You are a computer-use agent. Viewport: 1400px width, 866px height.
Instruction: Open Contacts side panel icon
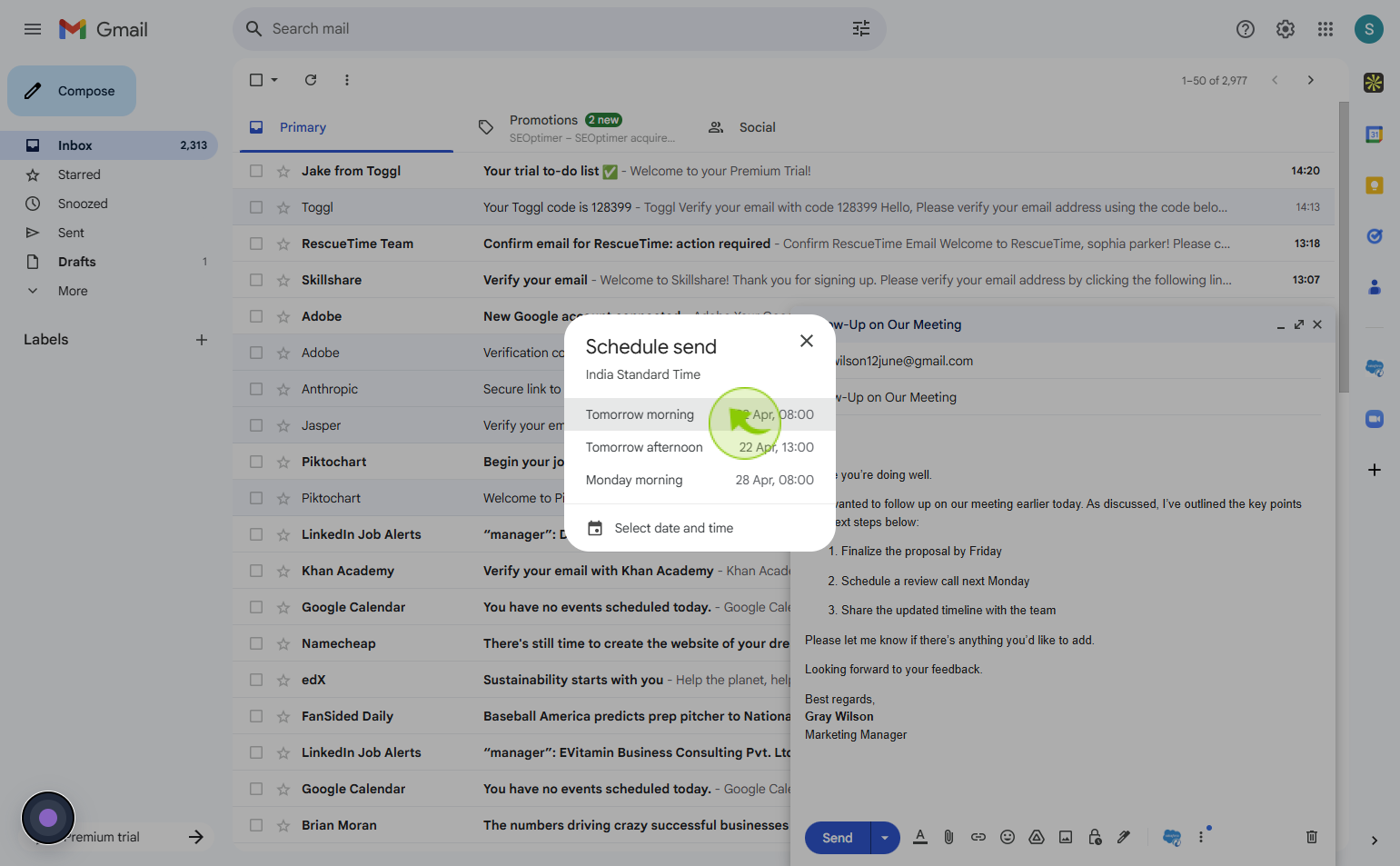1375,287
